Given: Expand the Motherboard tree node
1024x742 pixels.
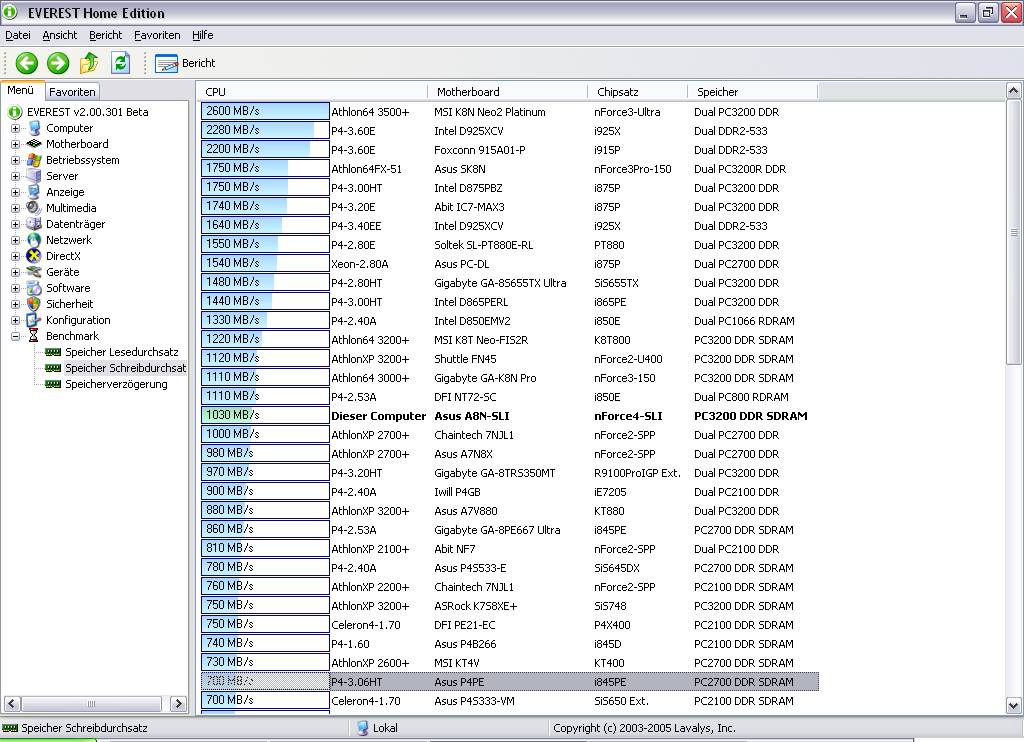Looking at the screenshot, I should coord(15,144).
